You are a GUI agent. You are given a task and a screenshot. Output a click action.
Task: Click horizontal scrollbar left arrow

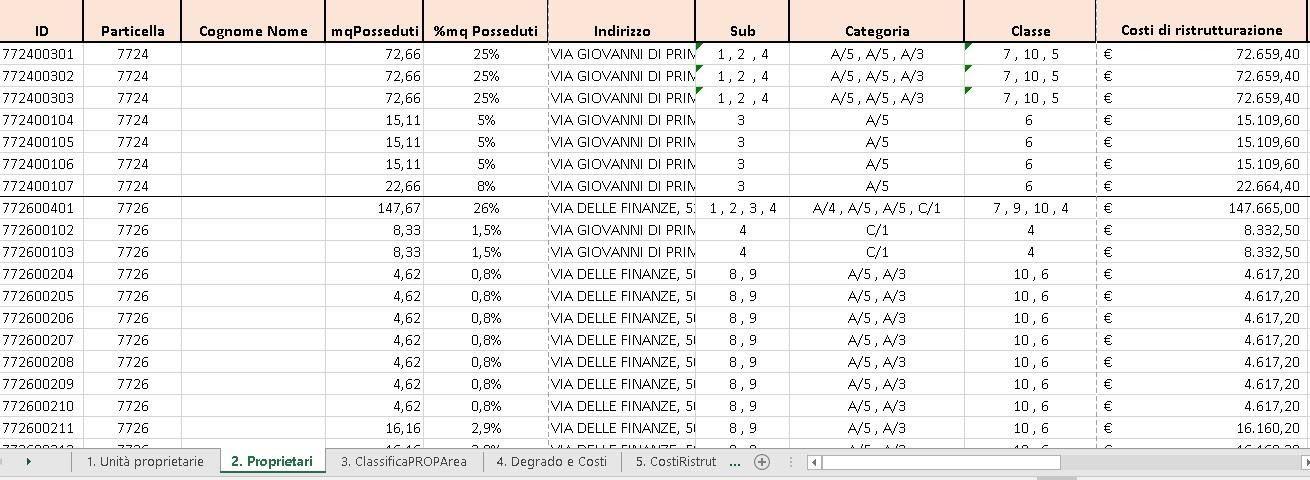(x=815, y=462)
